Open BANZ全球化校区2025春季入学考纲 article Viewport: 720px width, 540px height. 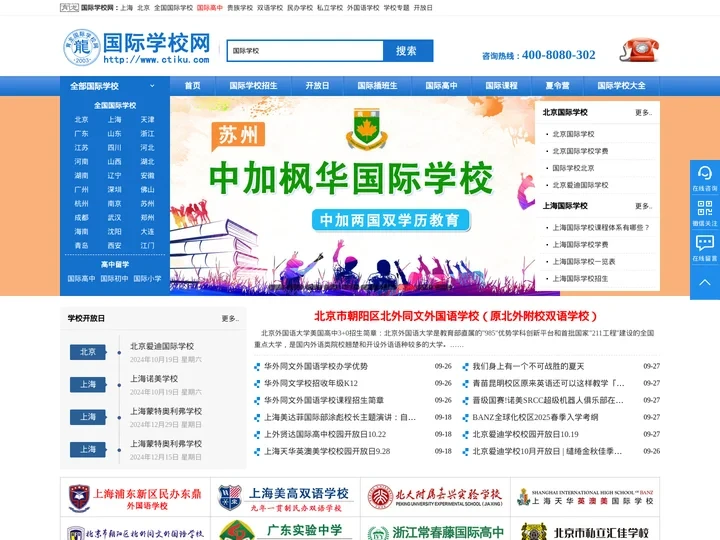(x=535, y=417)
